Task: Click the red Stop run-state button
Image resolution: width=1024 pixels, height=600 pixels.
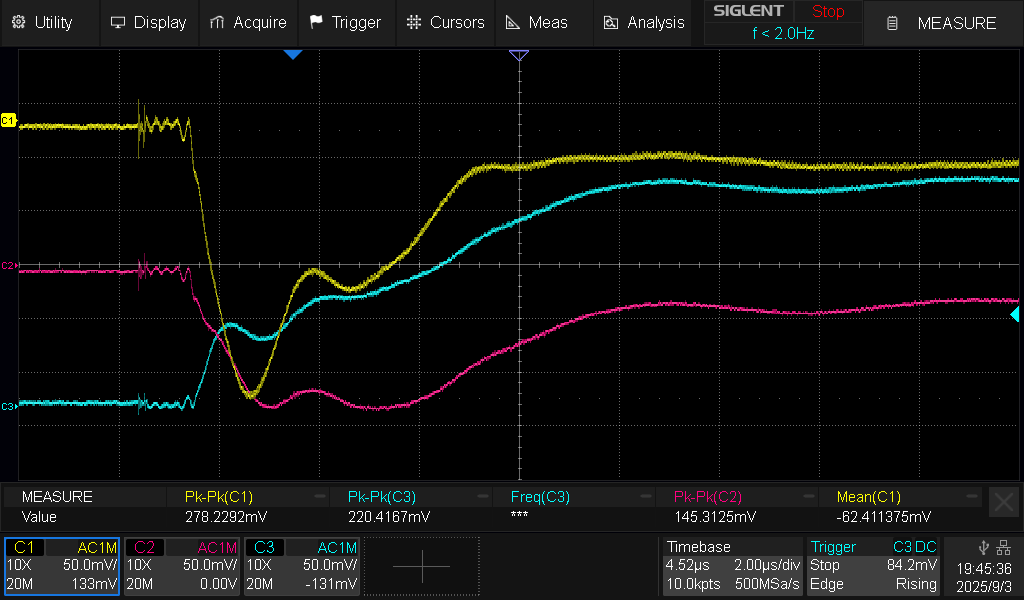Action: point(827,12)
